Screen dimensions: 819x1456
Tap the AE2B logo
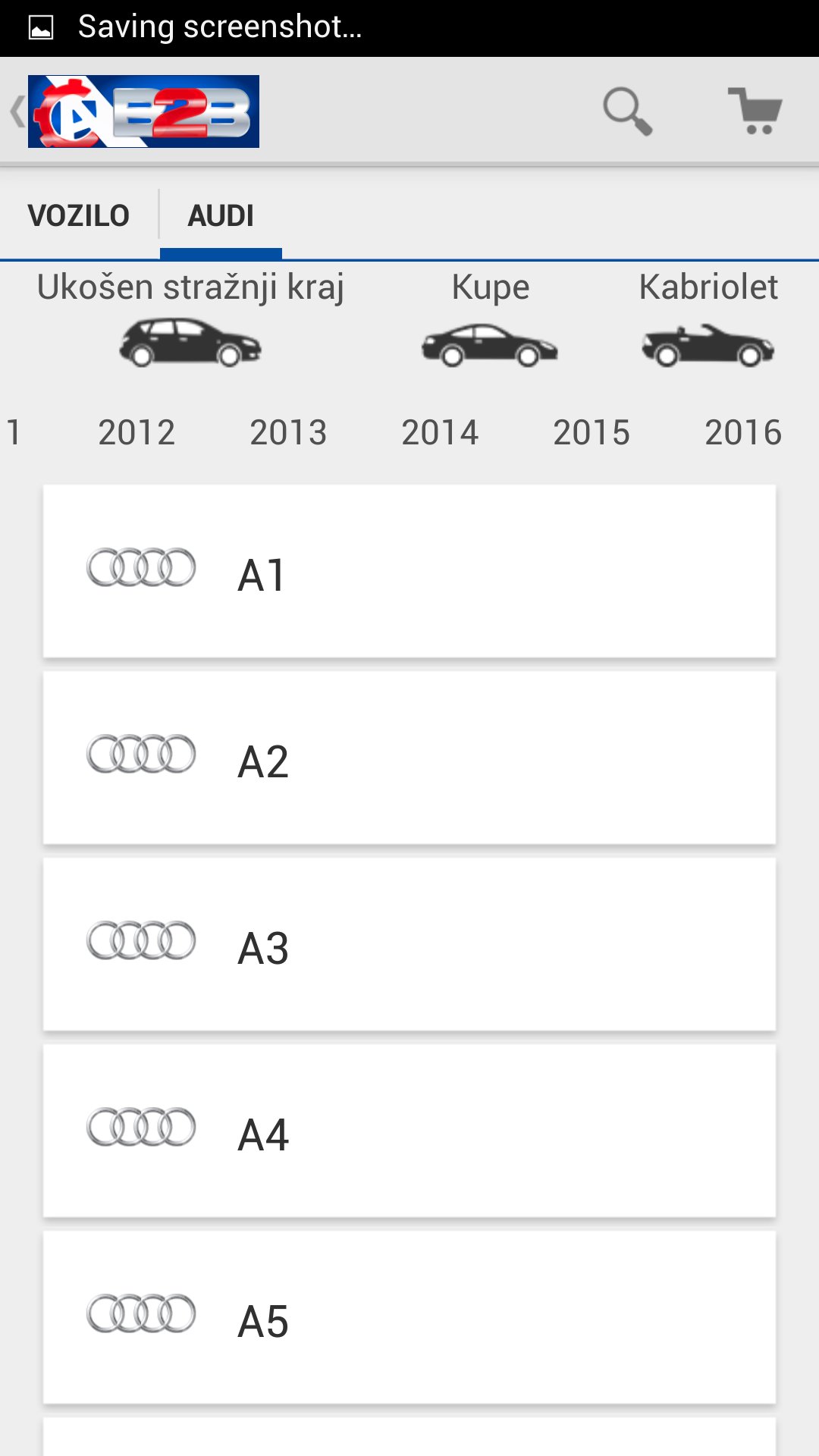[x=143, y=111]
